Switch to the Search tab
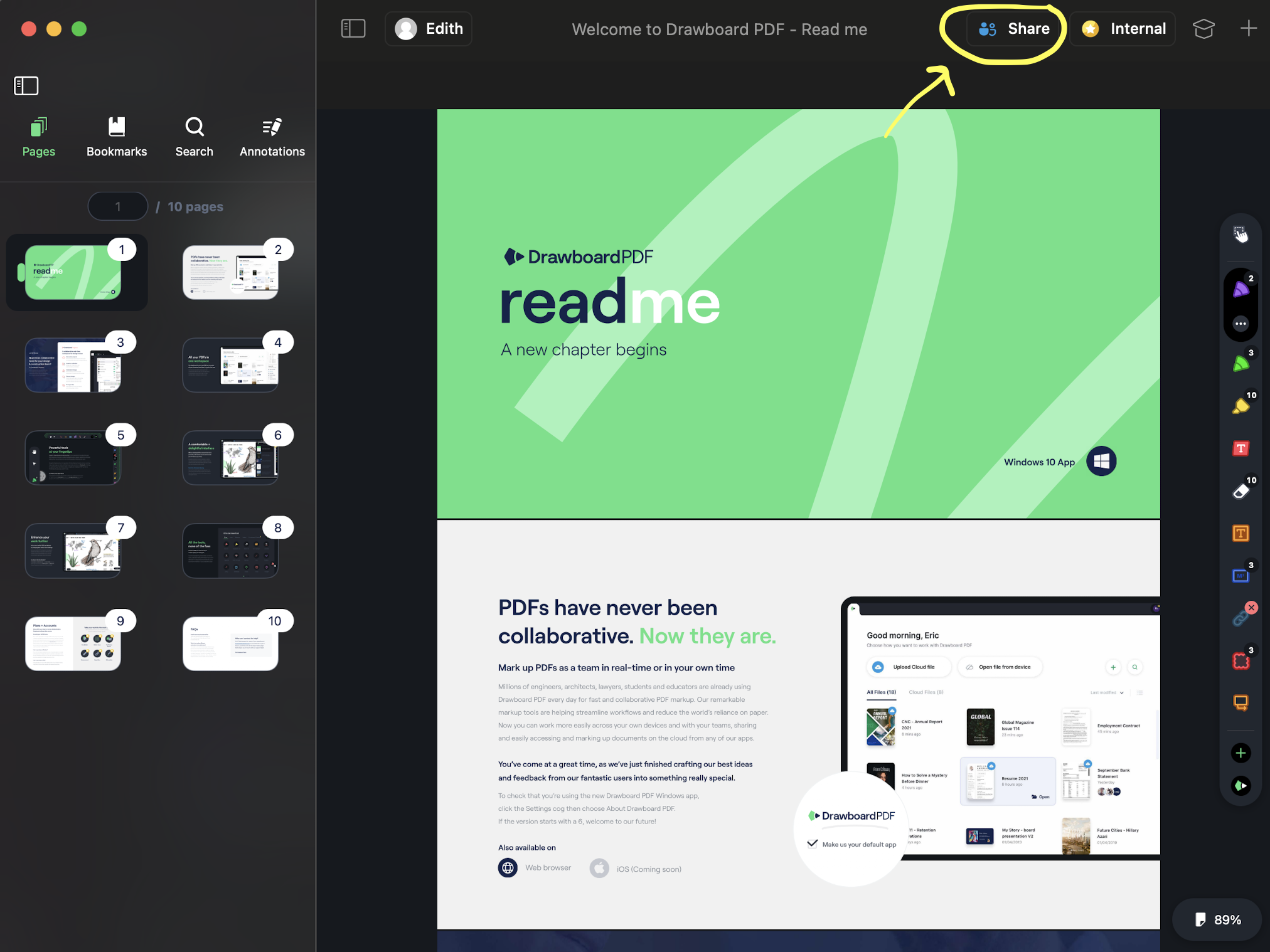Viewport: 1270px width, 952px height. click(x=195, y=137)
